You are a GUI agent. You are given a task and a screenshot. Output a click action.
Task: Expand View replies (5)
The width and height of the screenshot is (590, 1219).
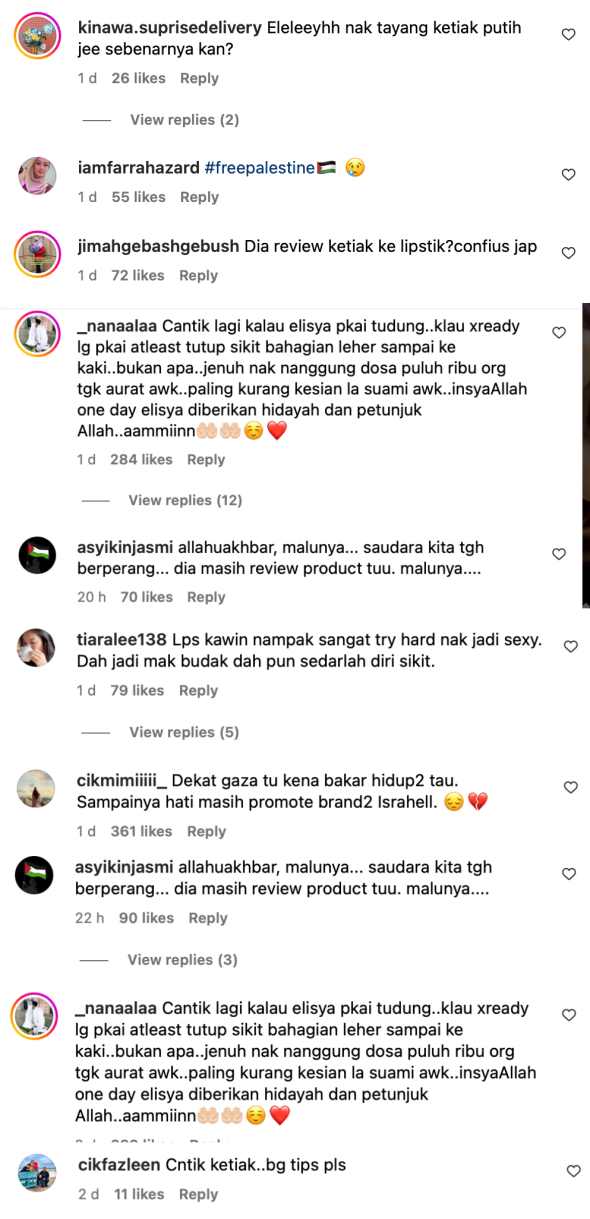184,732
